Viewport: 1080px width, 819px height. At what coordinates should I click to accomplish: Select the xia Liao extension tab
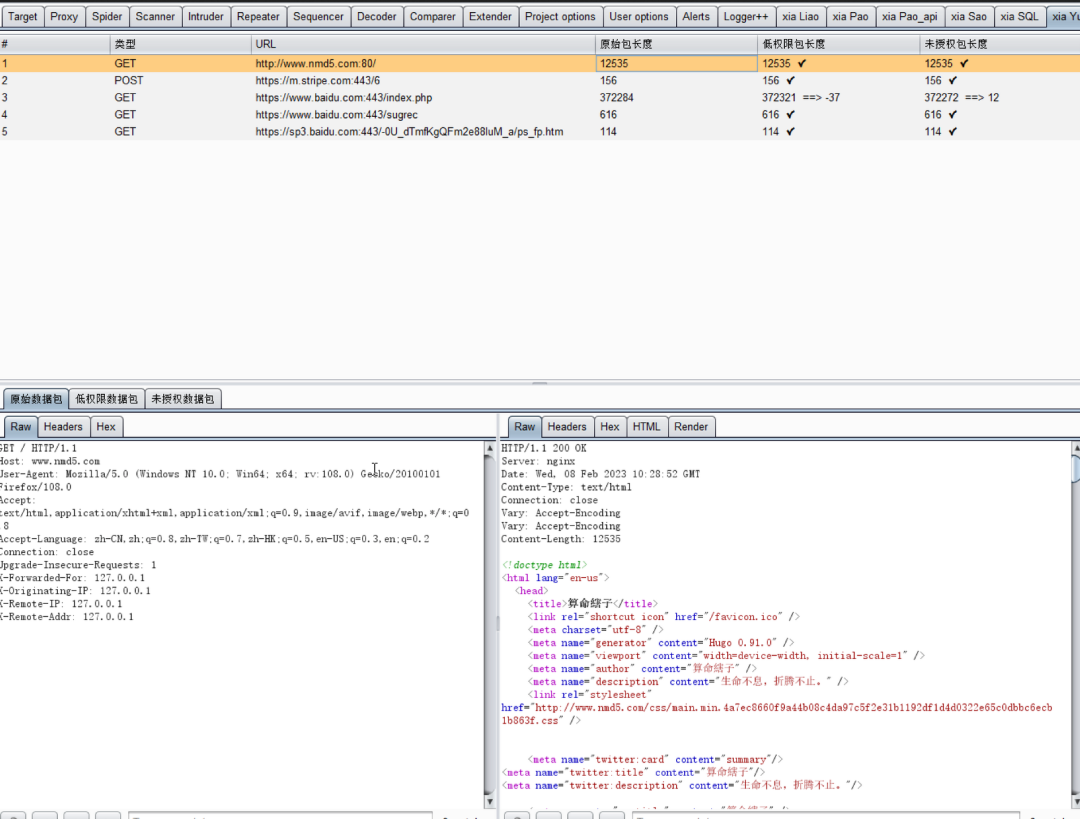coord(800,17)
